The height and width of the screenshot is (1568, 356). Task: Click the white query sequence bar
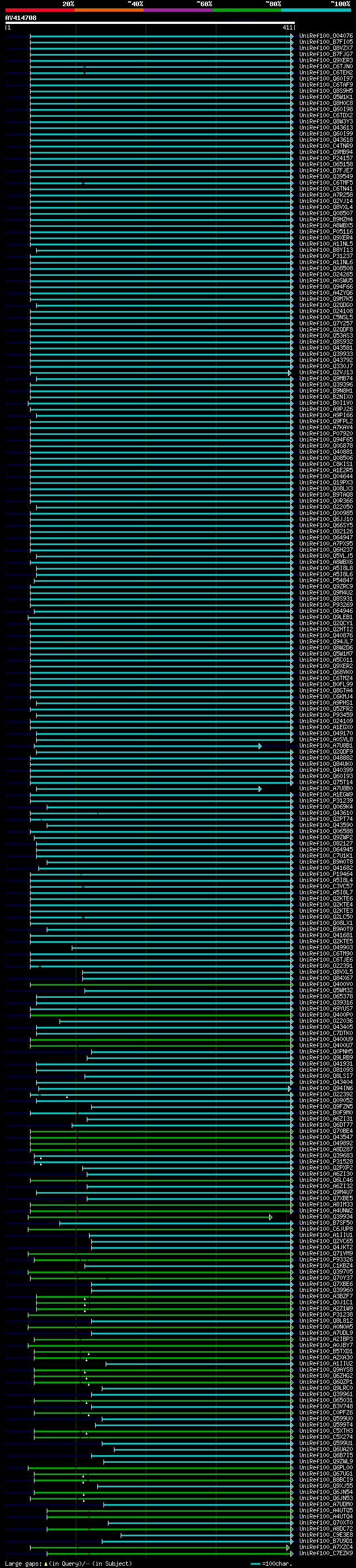tap(150, 23)
